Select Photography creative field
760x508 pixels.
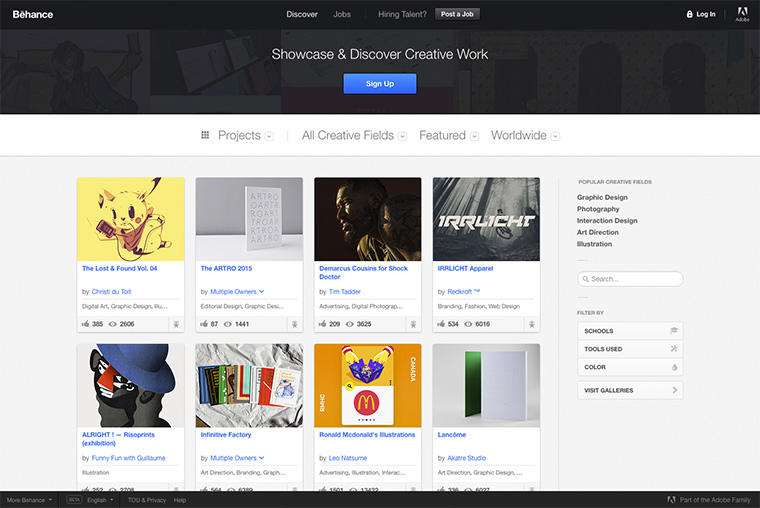(x=598, y=209)
